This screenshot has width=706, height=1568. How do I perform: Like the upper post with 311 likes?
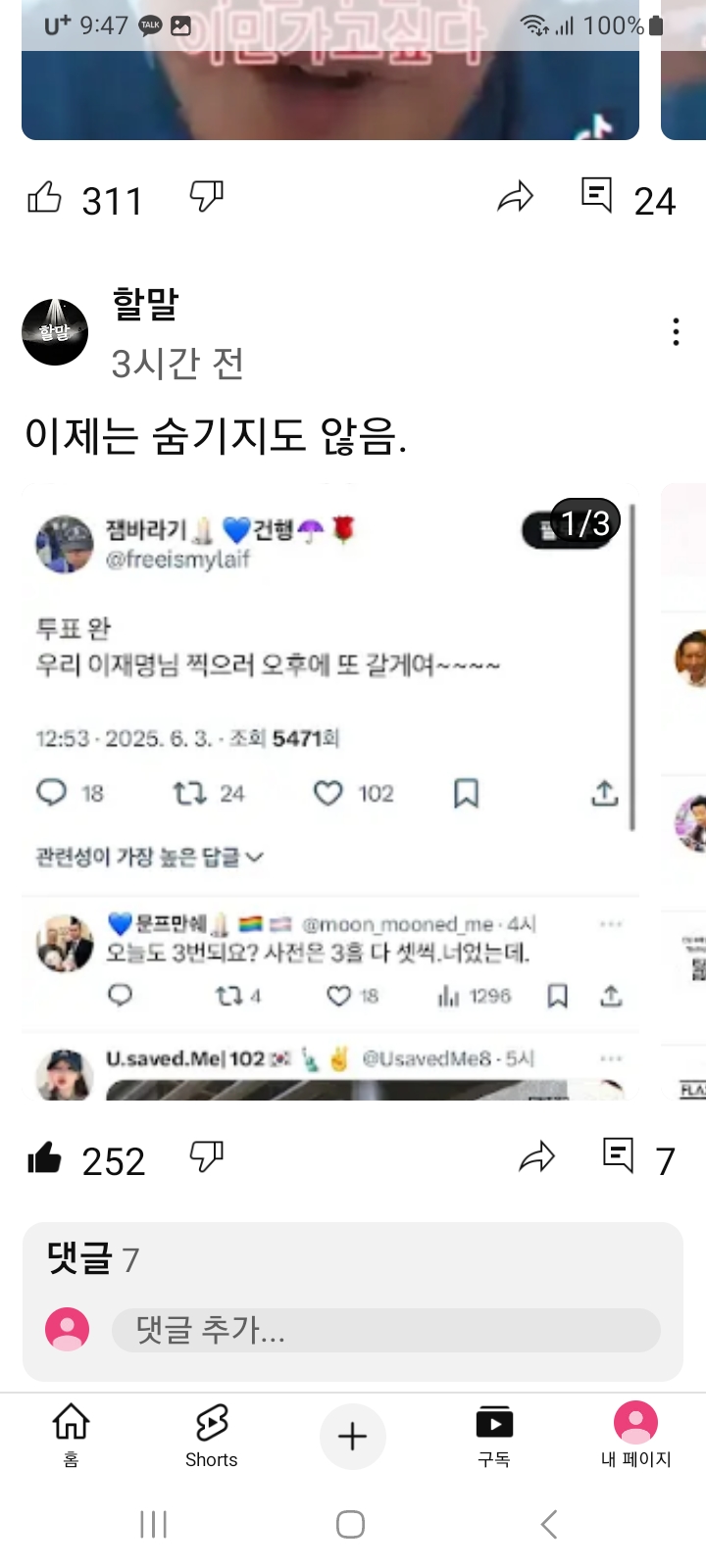point(44,198)
